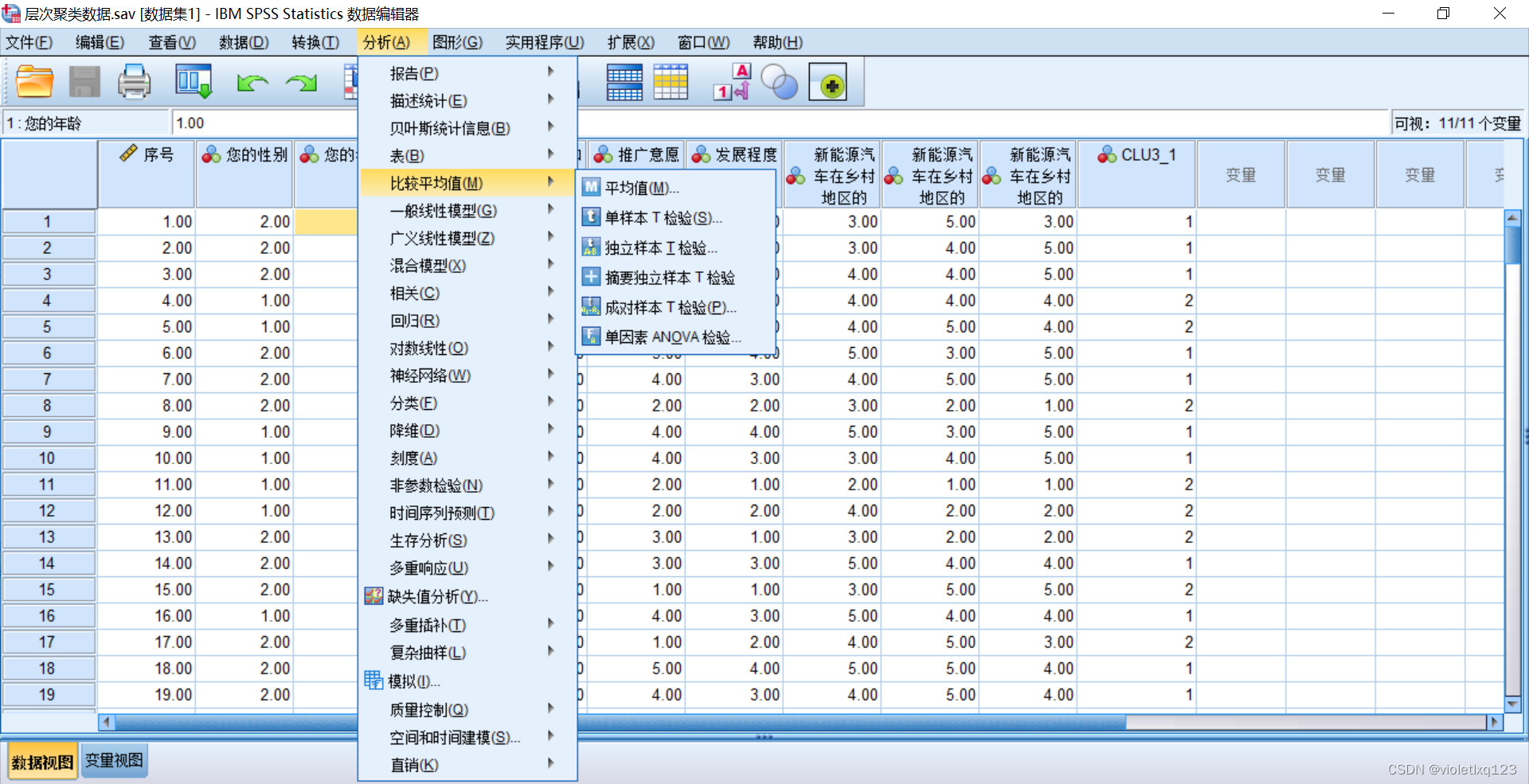Click nominal icon in 推广意愿 header
Image resolution: width=1529 pixels, height=784 pixels.
(603, 154)
